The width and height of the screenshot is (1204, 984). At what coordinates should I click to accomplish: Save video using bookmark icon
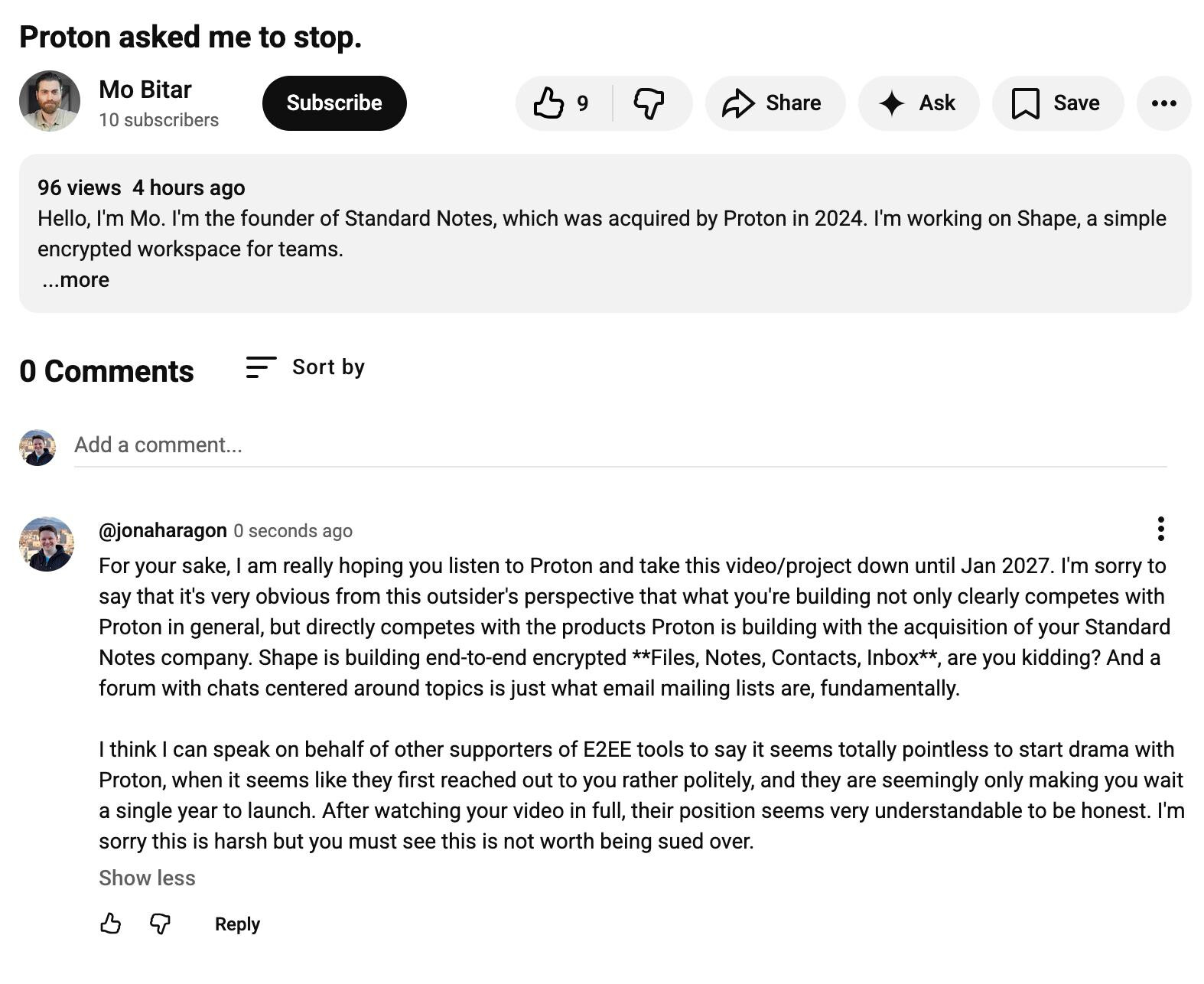[1056, 103]
